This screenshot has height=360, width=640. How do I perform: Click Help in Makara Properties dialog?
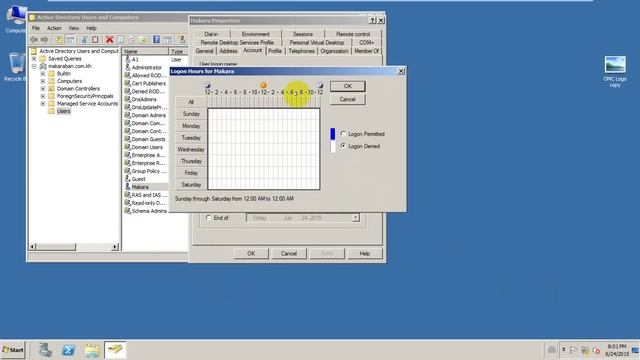pos(364,253)
